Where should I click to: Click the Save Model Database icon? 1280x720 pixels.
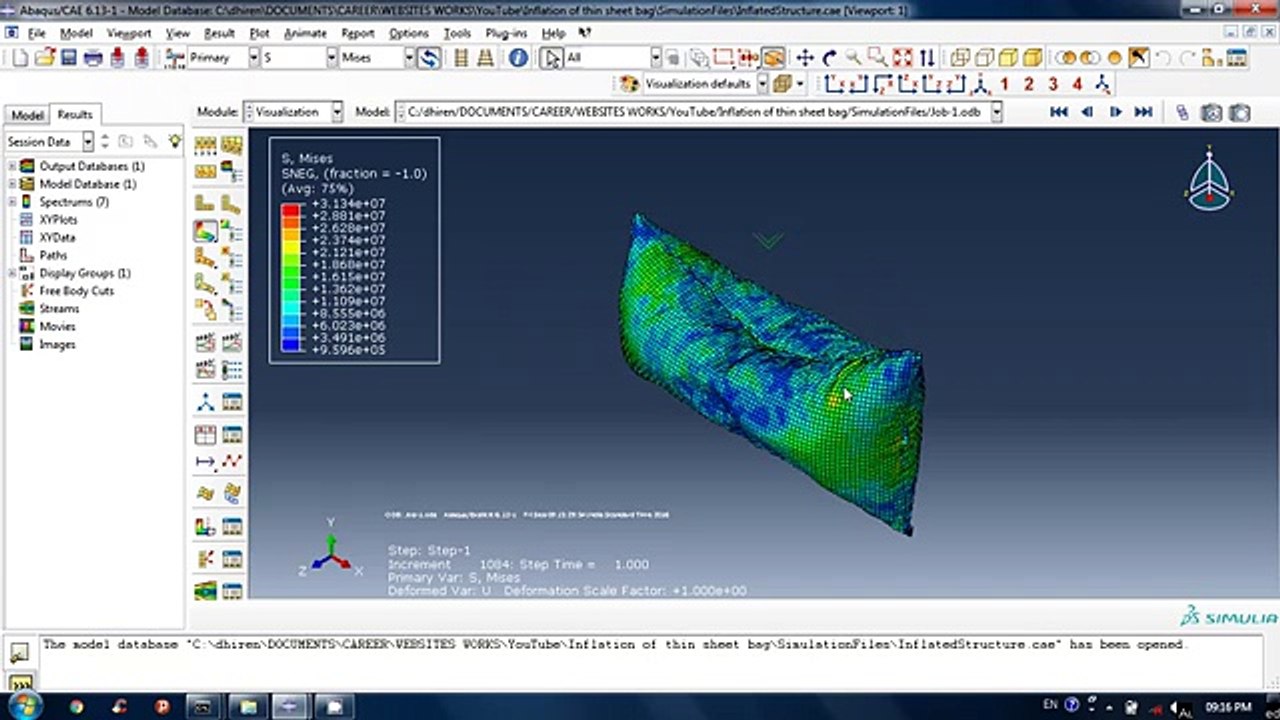(69, 58)
